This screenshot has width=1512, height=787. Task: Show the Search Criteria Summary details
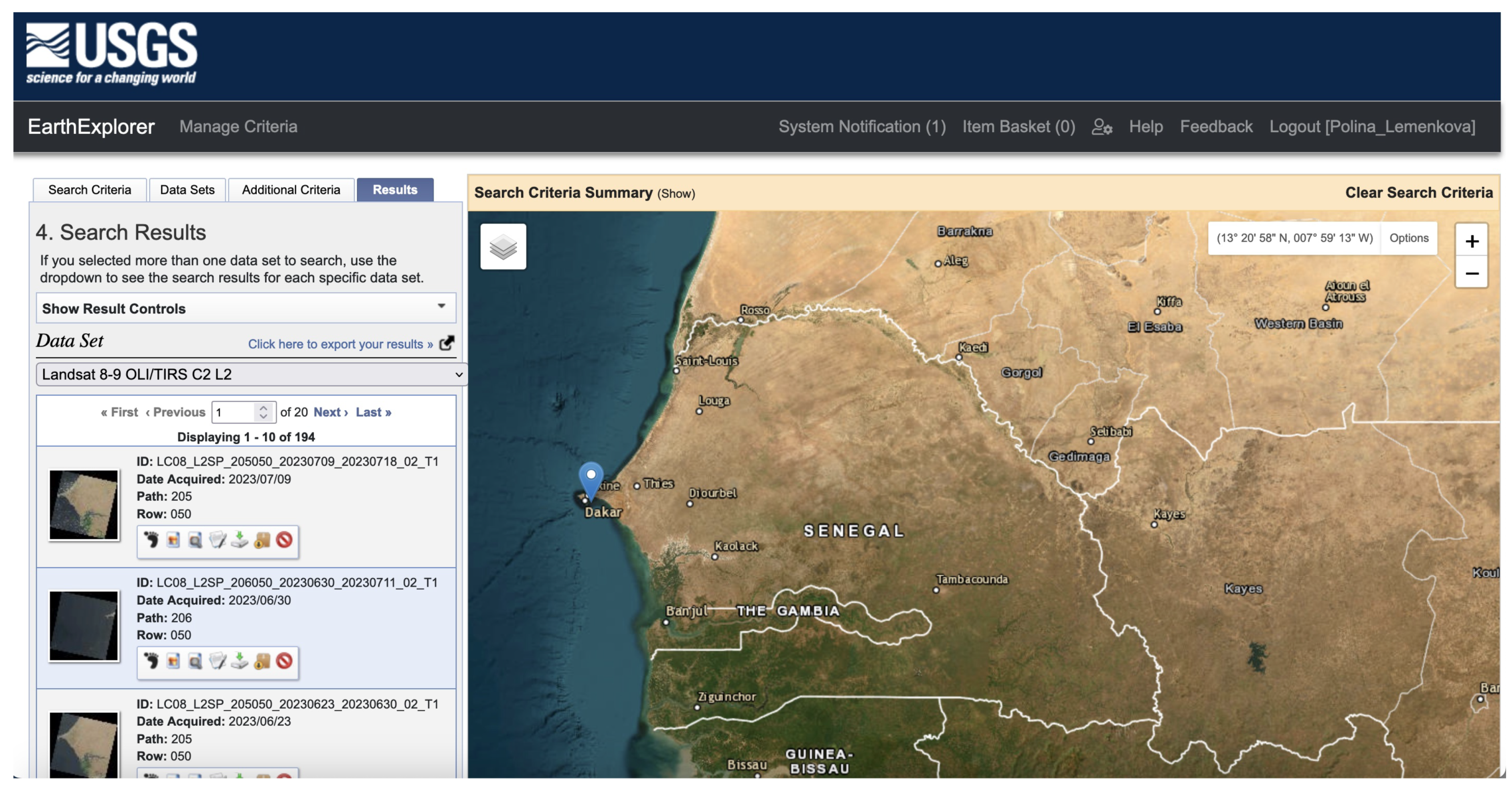[676, 194]
